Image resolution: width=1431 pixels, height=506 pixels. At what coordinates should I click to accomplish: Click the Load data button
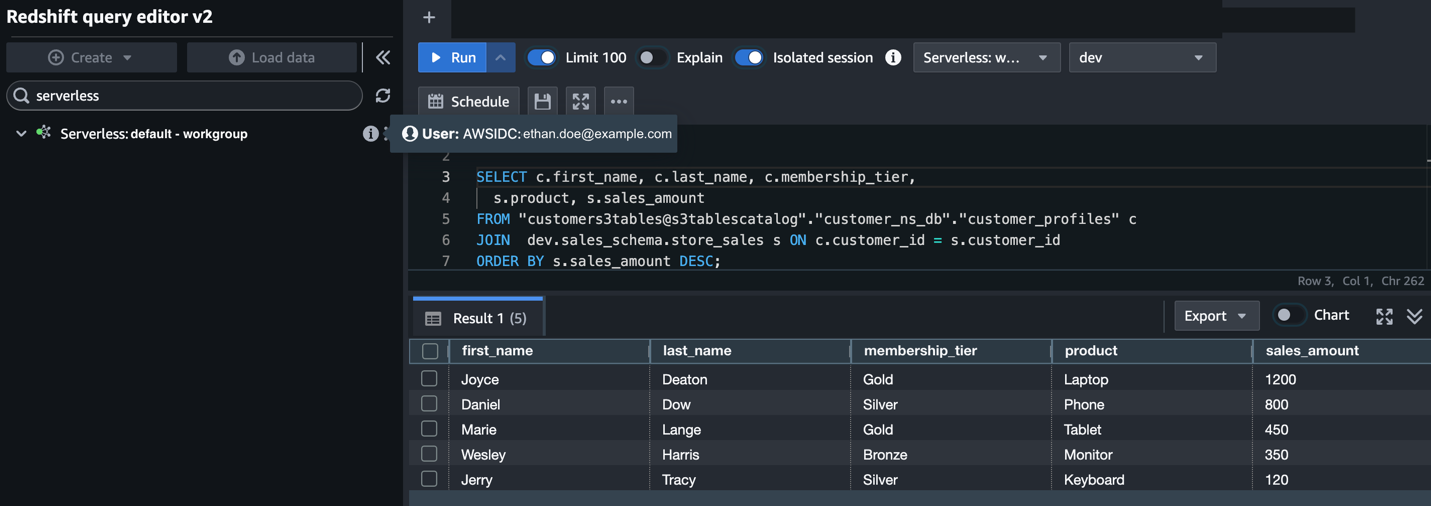click(x=272, y=58)
